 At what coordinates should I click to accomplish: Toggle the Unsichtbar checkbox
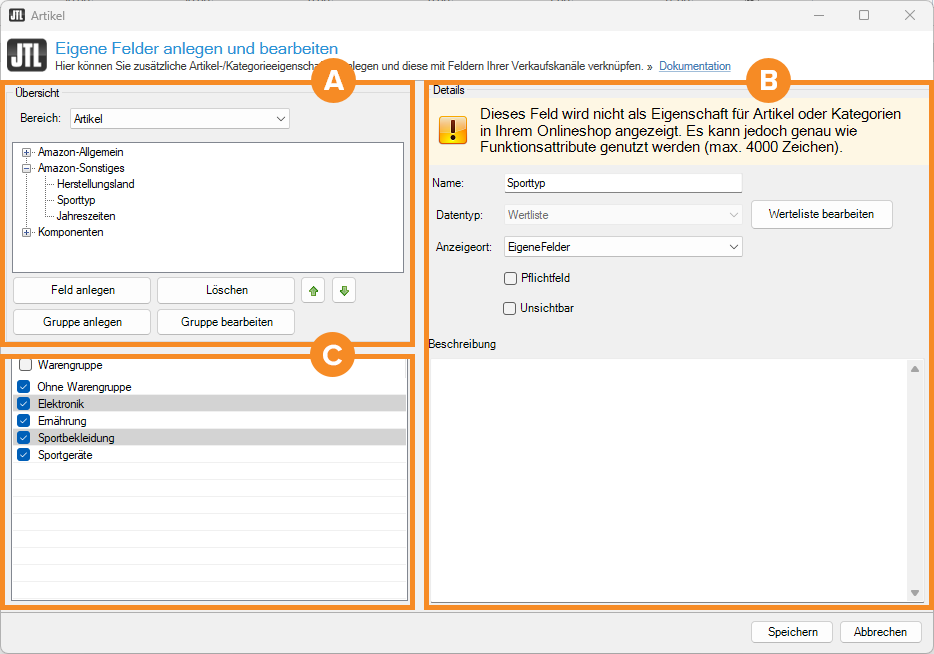pos(510,308)
